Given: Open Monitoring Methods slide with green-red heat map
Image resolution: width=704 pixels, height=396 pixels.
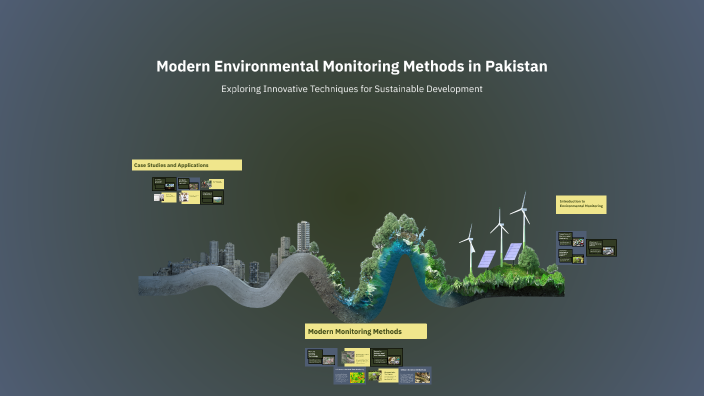Looking at the screenshot, I should tap(350, 376).
